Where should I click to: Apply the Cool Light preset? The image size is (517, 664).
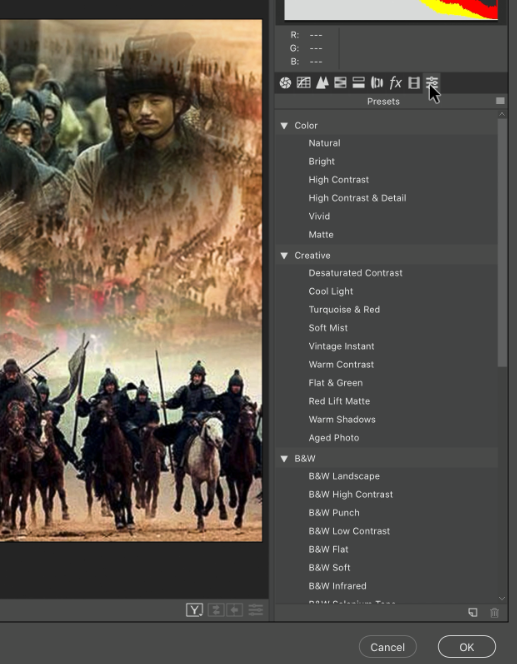pyautogui.click(x=331, y=291)
